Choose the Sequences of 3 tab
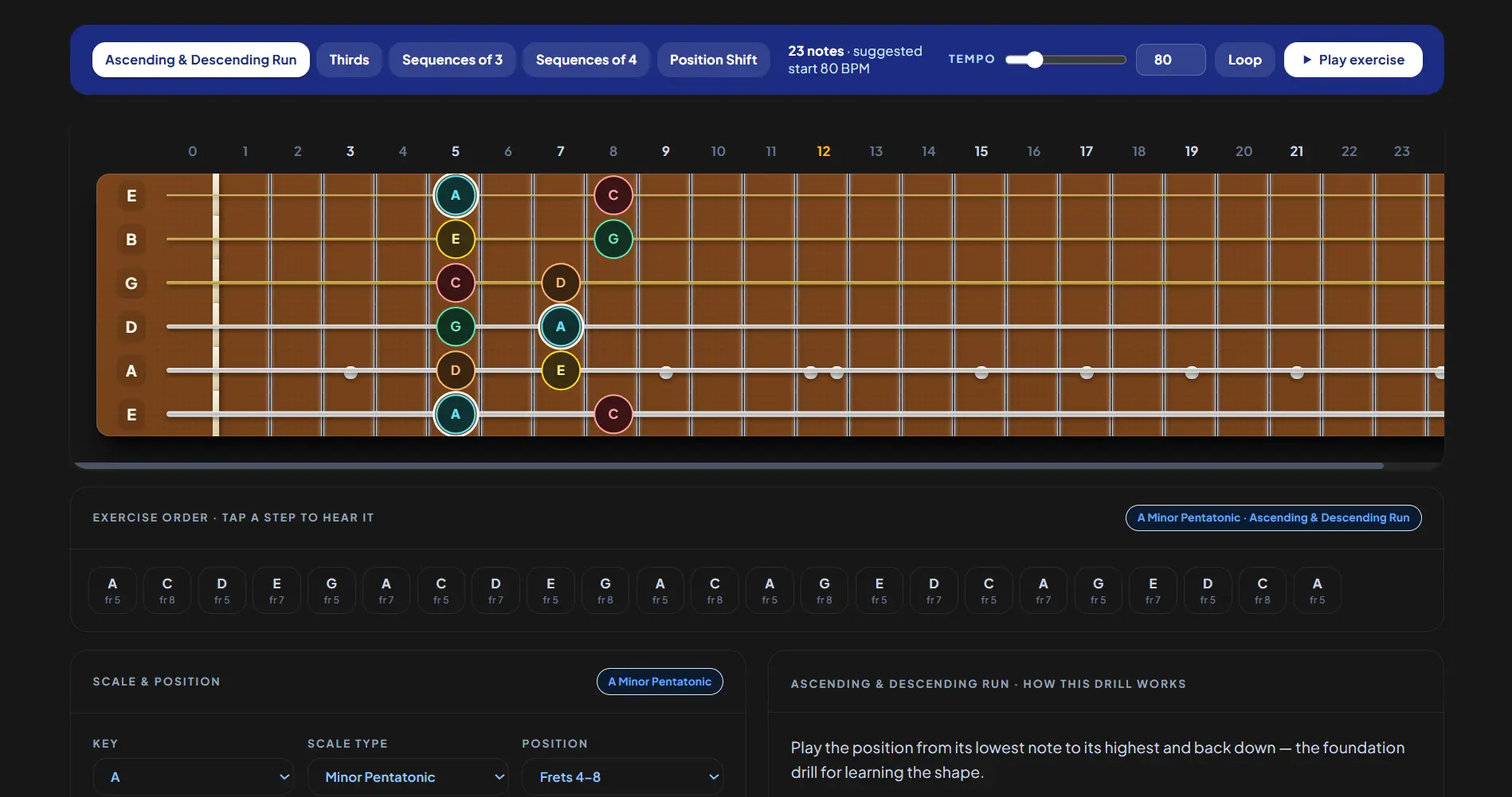The width and height of the screenshot is (1512, 797). pyautogui.click(x=452, y=60)
